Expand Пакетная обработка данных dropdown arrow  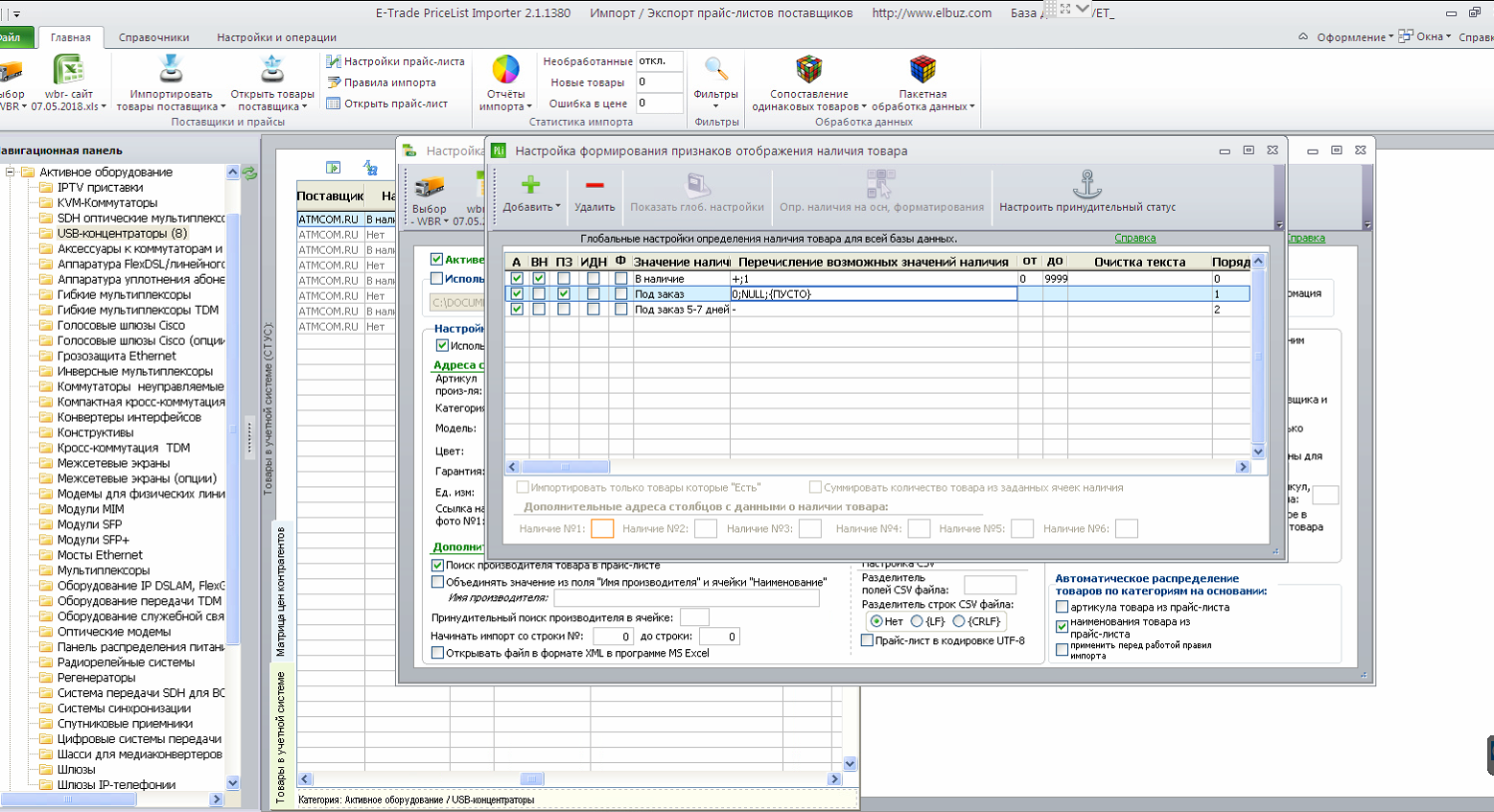point(972,107)
